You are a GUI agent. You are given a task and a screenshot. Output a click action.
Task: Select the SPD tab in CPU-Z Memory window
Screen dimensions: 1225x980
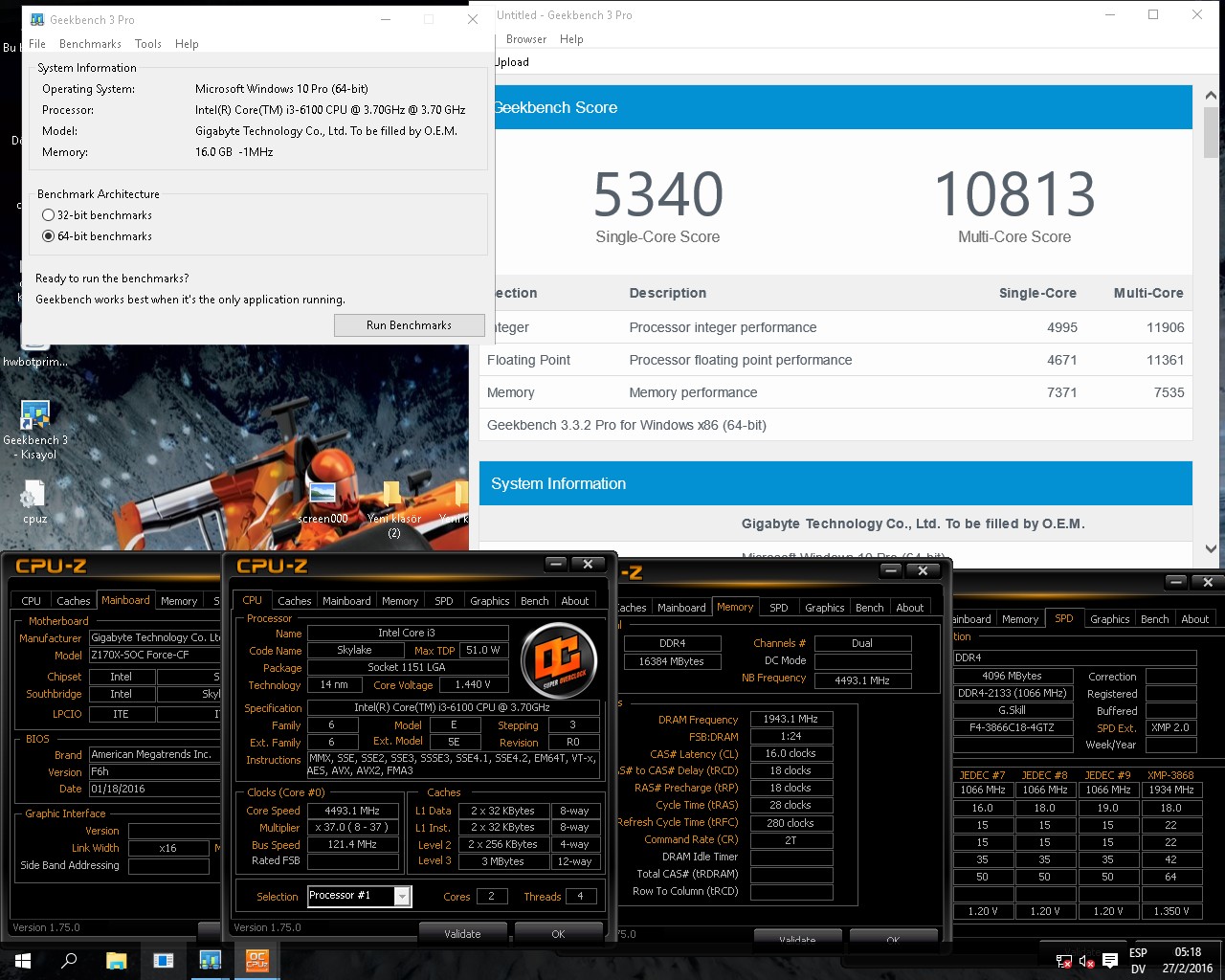[779, 608]
